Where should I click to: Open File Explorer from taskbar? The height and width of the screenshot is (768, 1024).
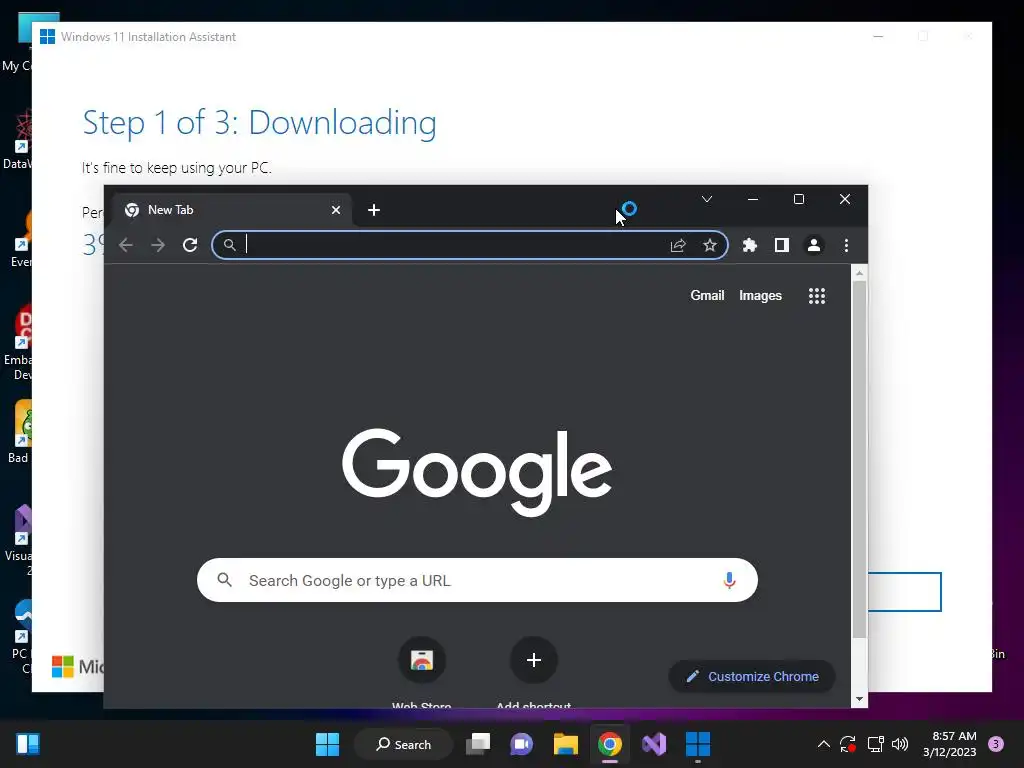(x=566, y=744)
